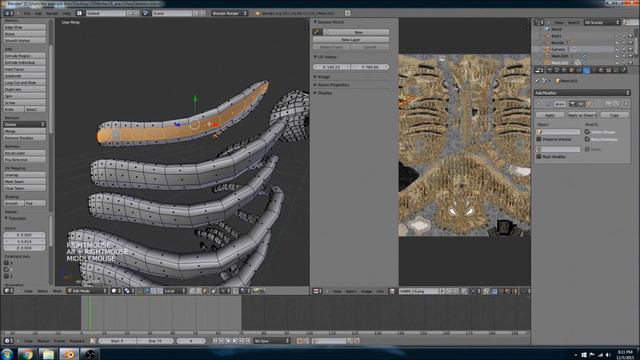Screen dimensions: 640x360
Task: Collapse the UV Vertex panel
Action: pyautogui.click(x=315, y=57)
